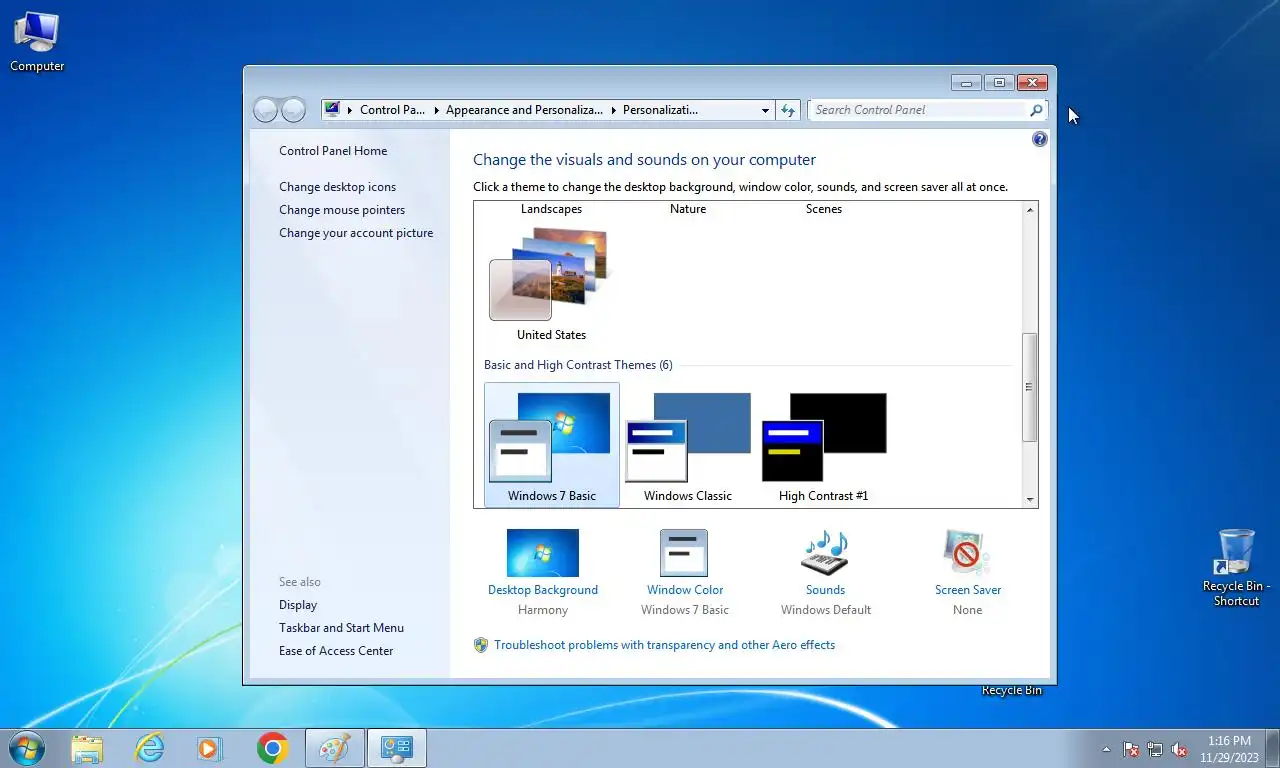Click the network tray icon
The width and height of the screenshot is (1280, 768).
point(1155,749)
